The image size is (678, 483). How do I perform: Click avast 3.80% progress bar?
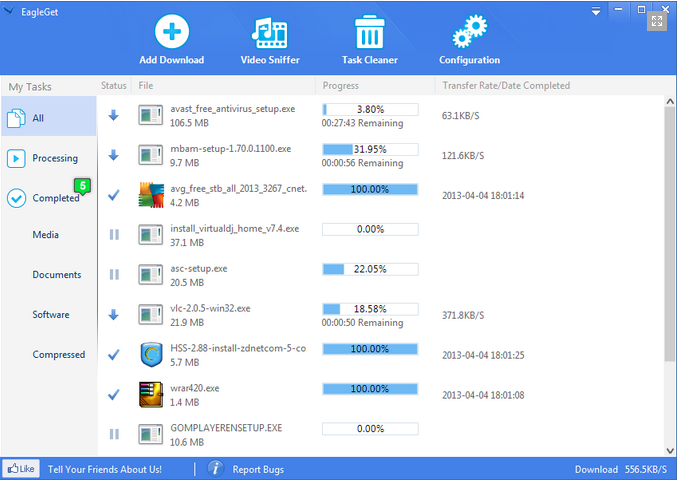(370, 109)
